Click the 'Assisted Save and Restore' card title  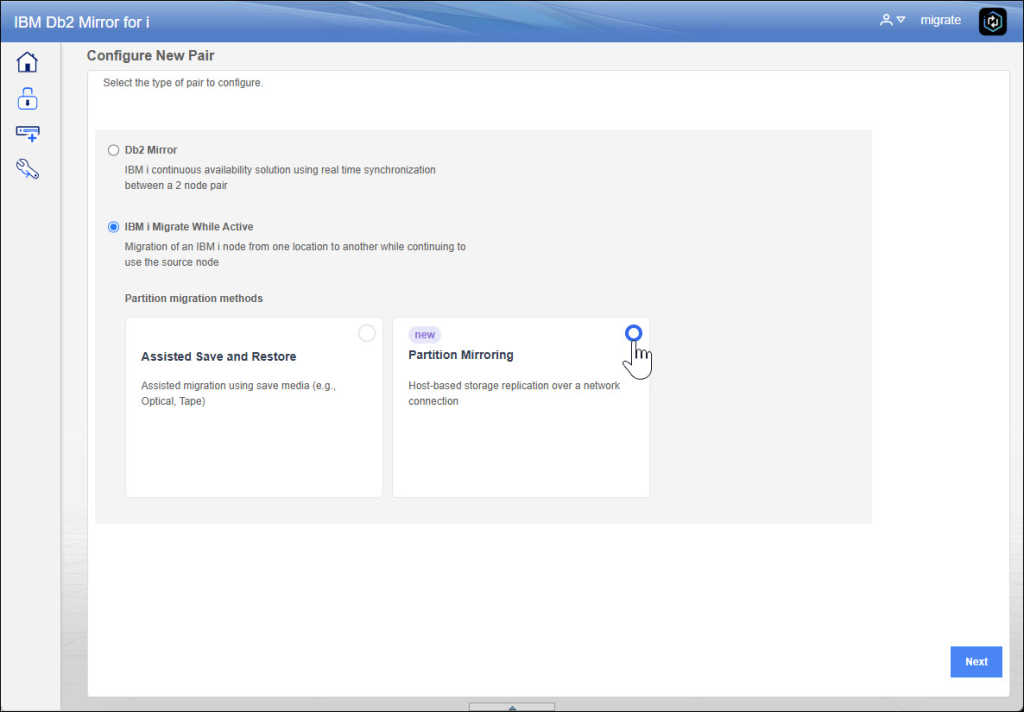point(219,357)
